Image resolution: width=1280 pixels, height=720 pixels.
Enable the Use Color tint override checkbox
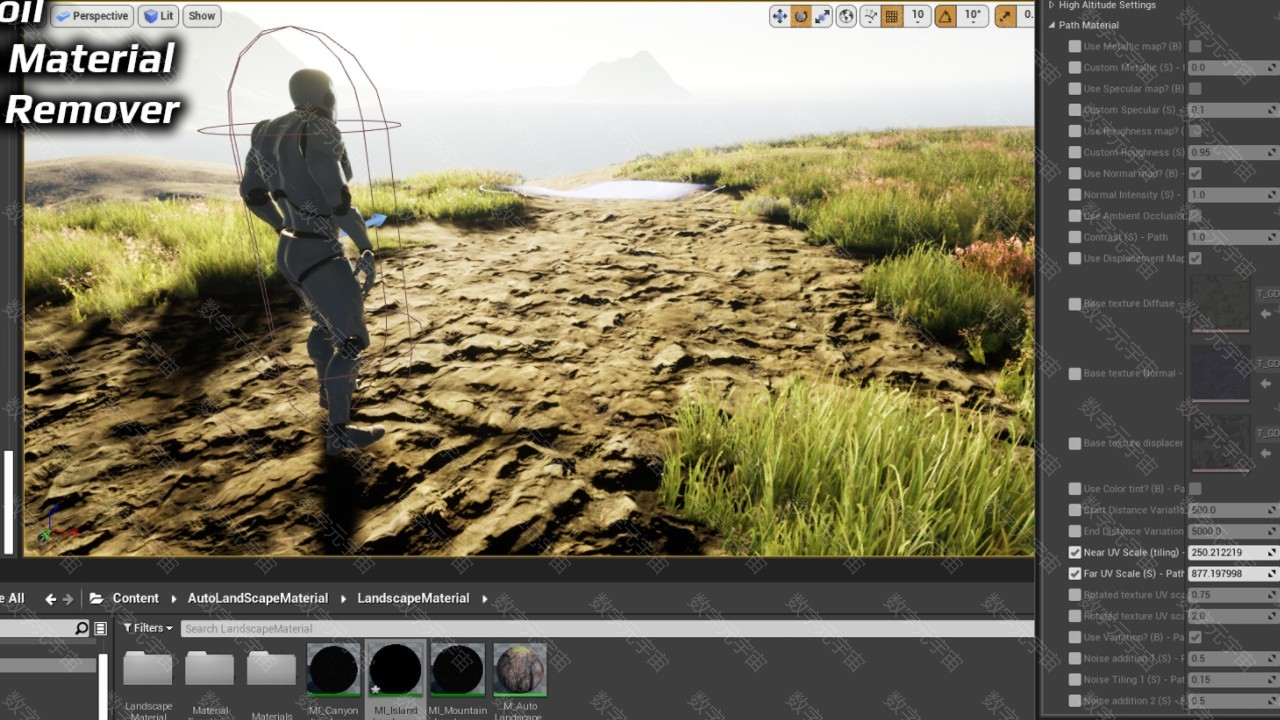pos(1075,489)
